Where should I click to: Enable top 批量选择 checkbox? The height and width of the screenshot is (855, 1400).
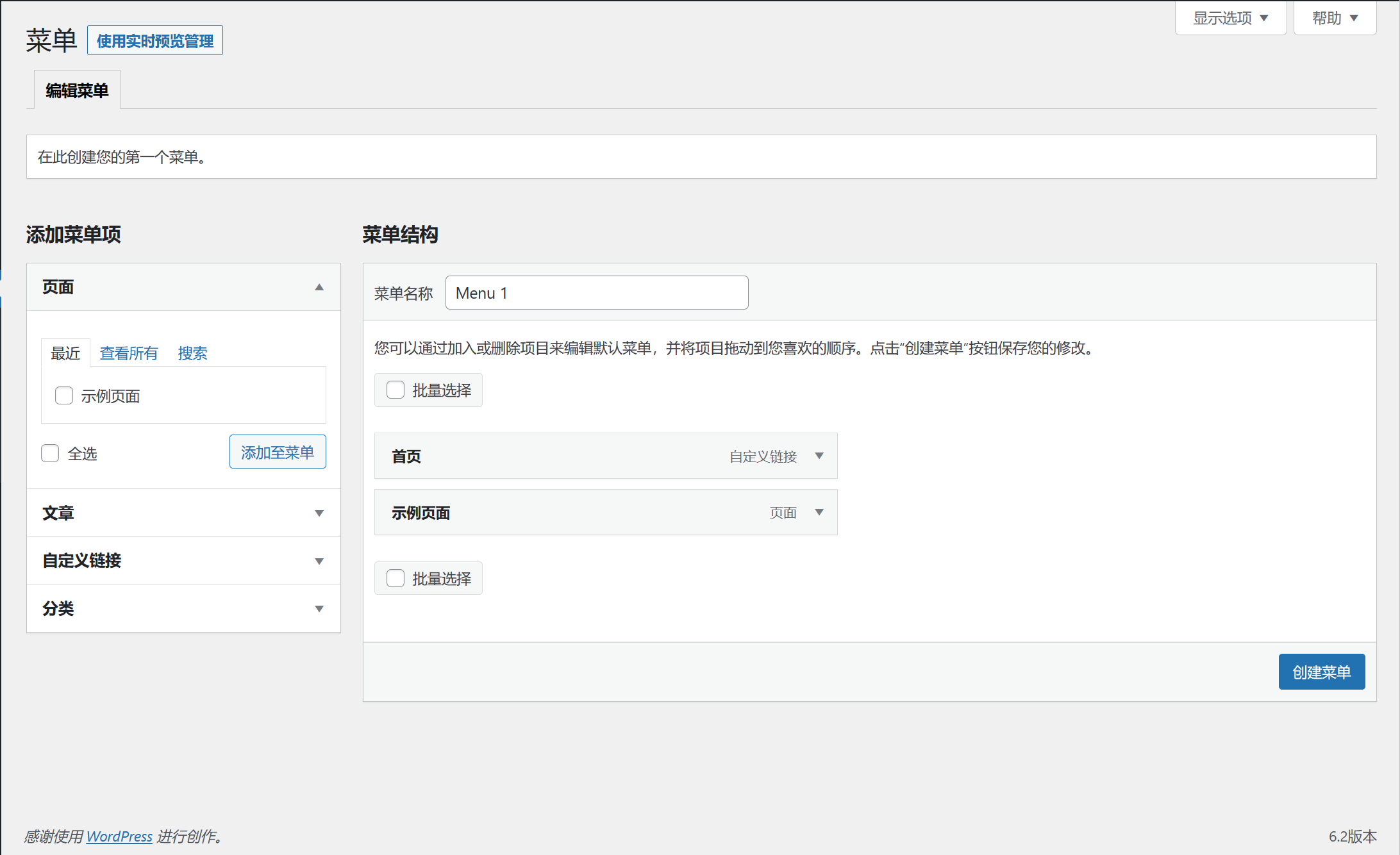coord(396,390)
